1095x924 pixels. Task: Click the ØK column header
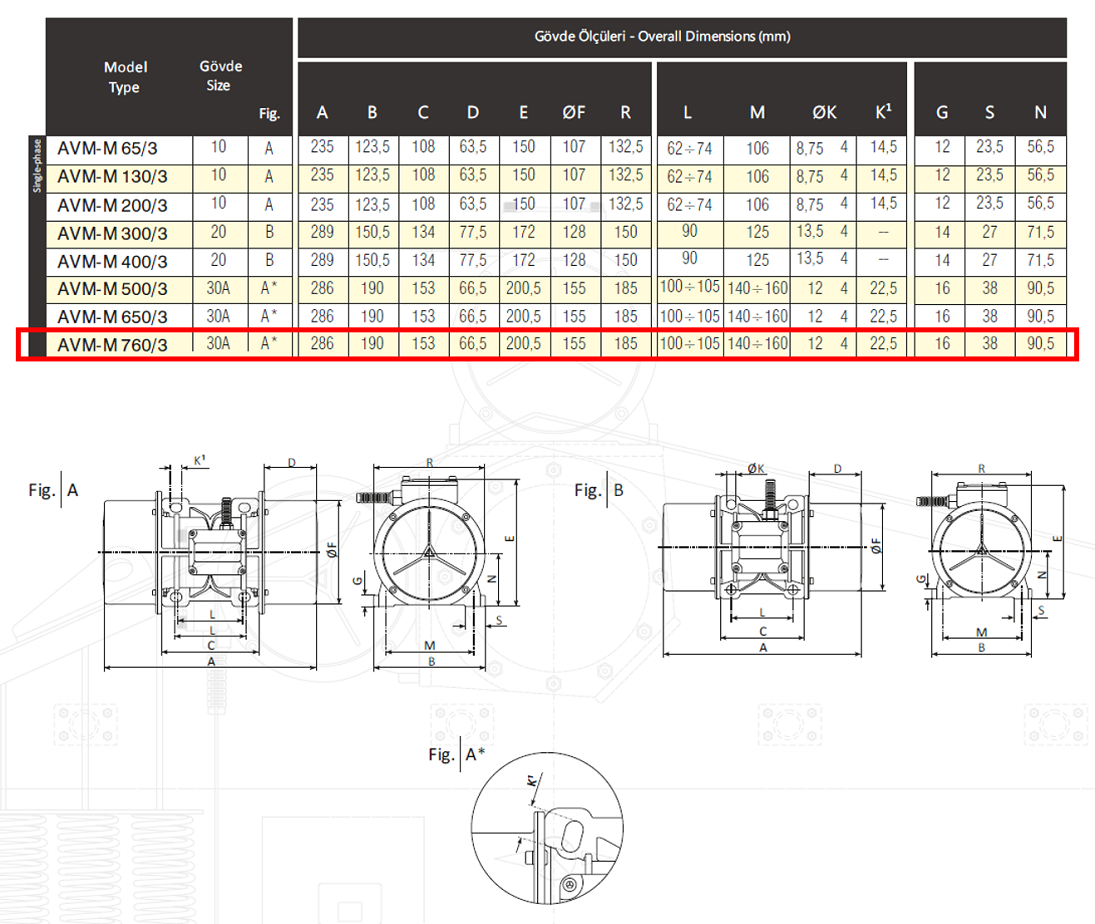[824, 112]
